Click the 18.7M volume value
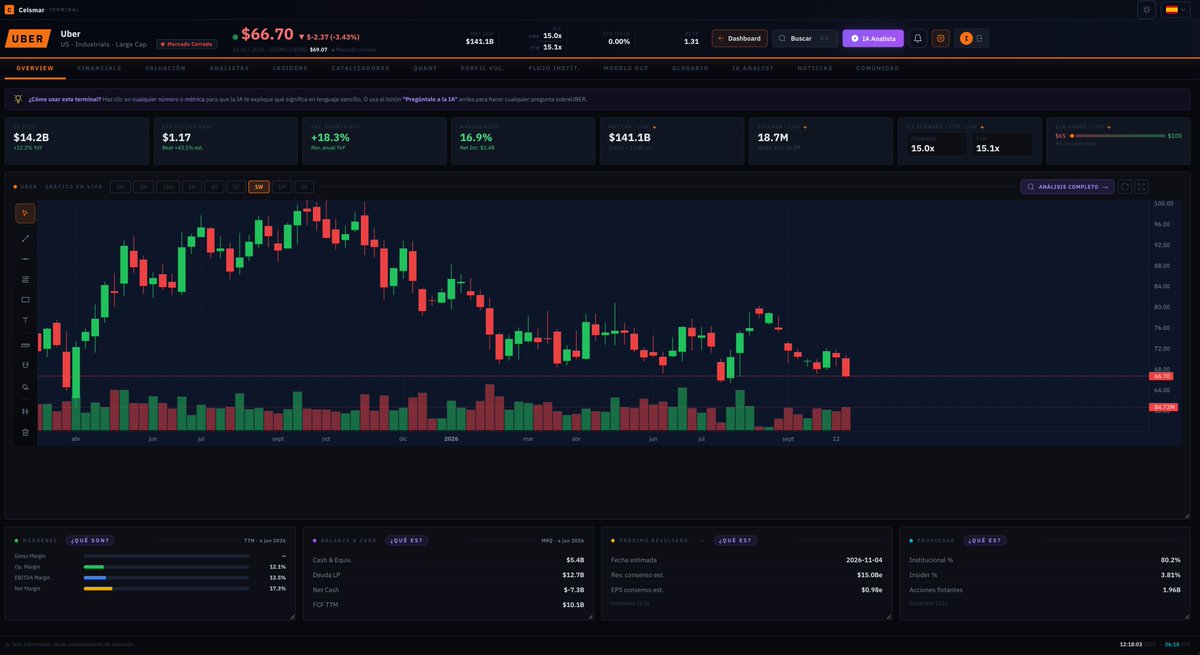 (x=773, y=137)
